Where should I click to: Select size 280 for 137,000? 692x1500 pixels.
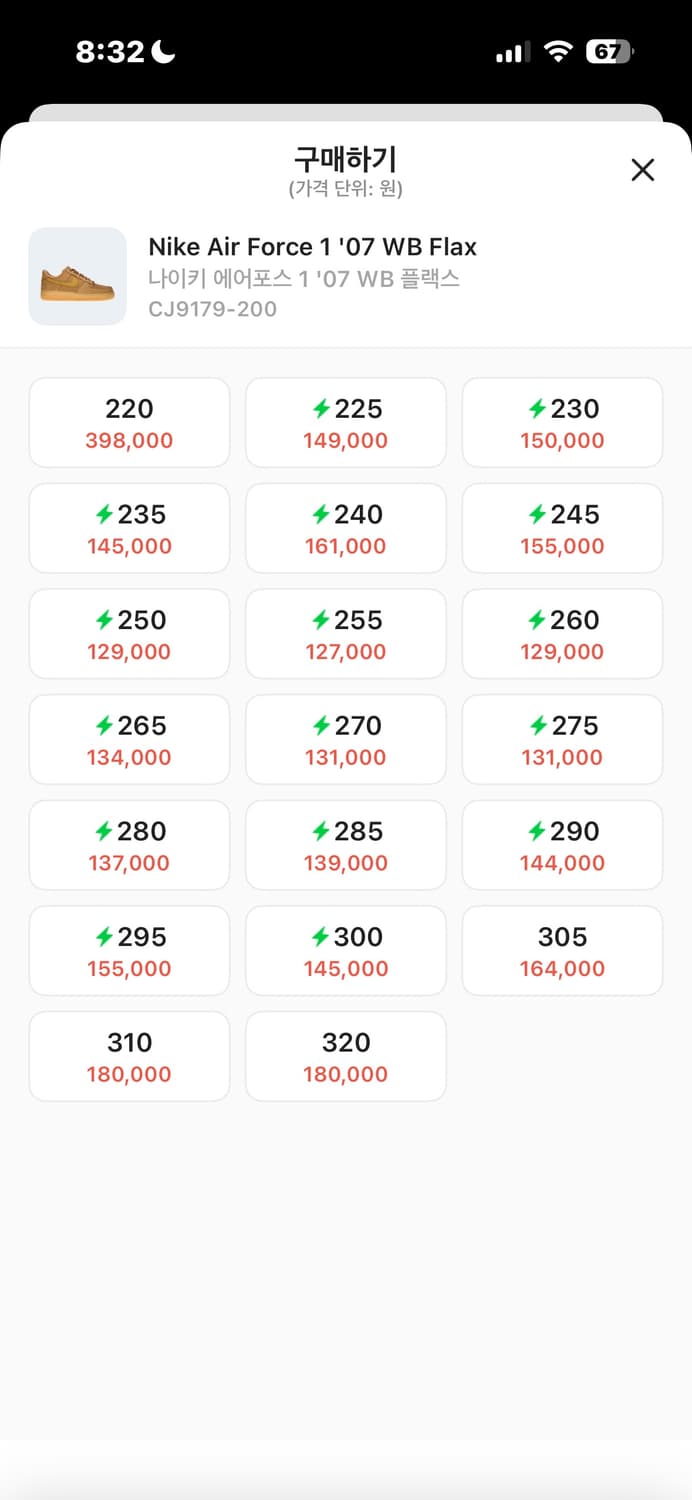coord(129,846)
